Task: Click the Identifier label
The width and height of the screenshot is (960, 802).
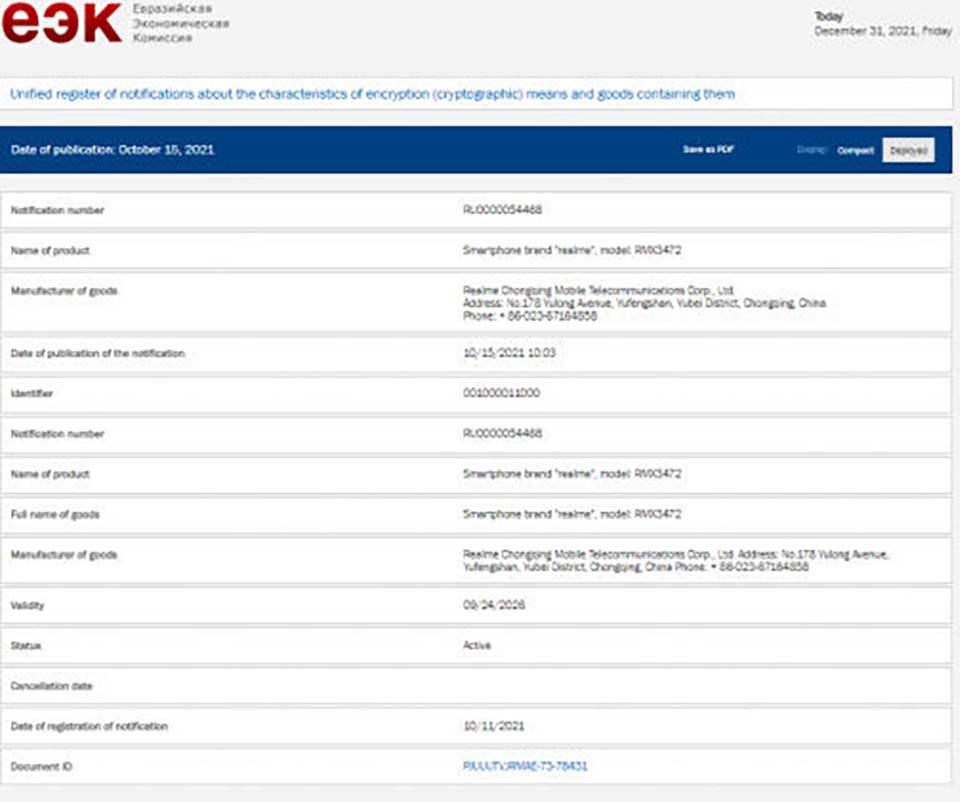Action: [x=32, y=394]
